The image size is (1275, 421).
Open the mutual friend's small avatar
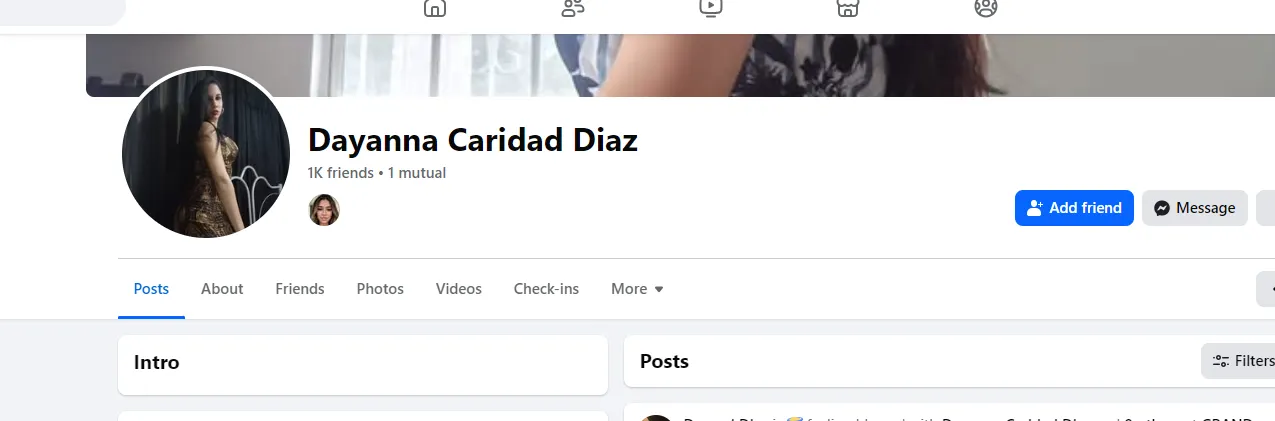[324, 210]
